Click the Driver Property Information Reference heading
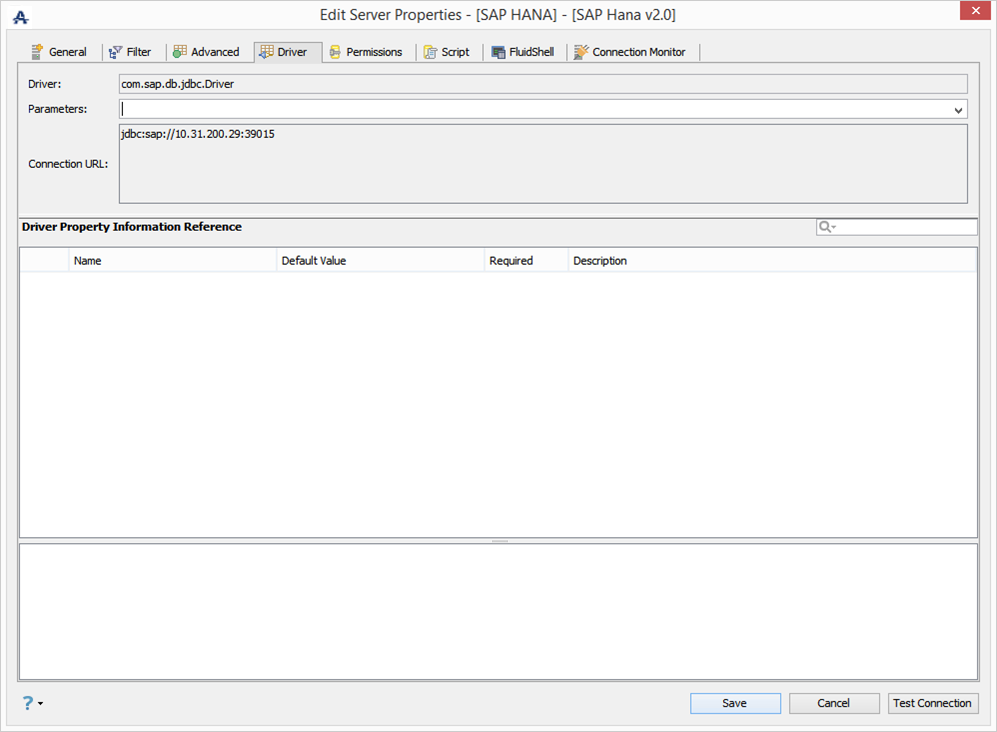 pos(132,227)
